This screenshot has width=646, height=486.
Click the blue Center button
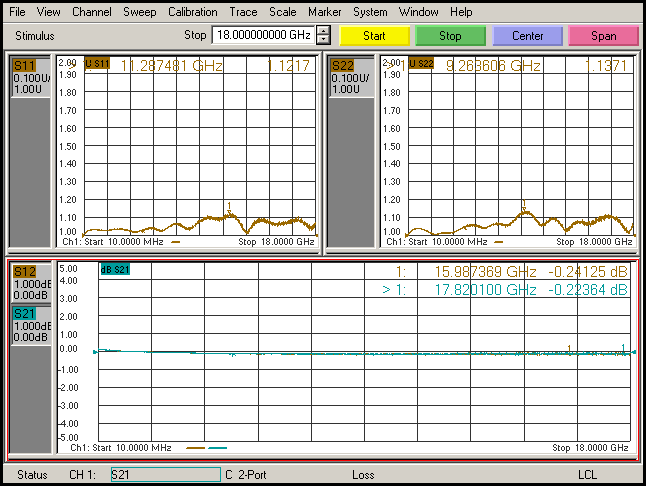pyautogui.click(x=527, y=35)
